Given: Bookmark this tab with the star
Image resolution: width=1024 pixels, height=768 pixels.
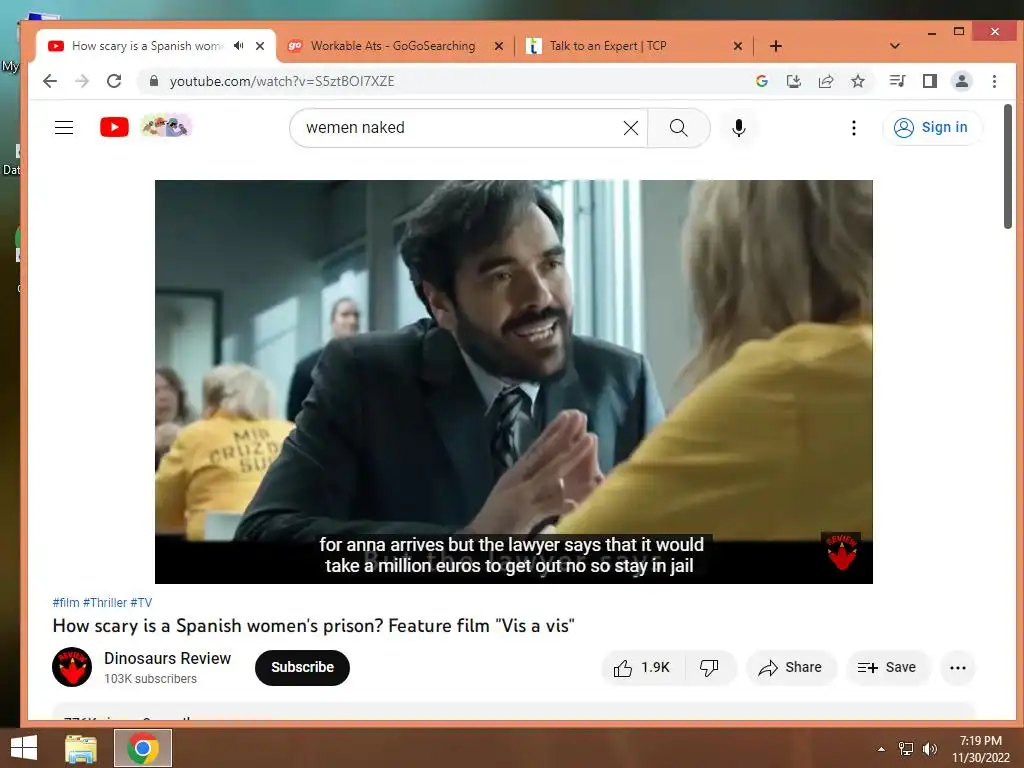Looking at the screenshot, I should click(857, 81).
